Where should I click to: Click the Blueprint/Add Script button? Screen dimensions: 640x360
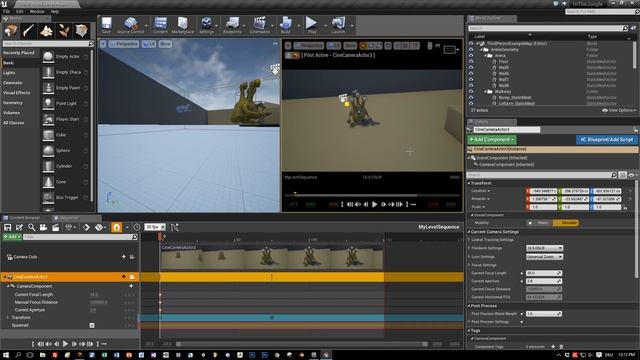coord(607,140)
